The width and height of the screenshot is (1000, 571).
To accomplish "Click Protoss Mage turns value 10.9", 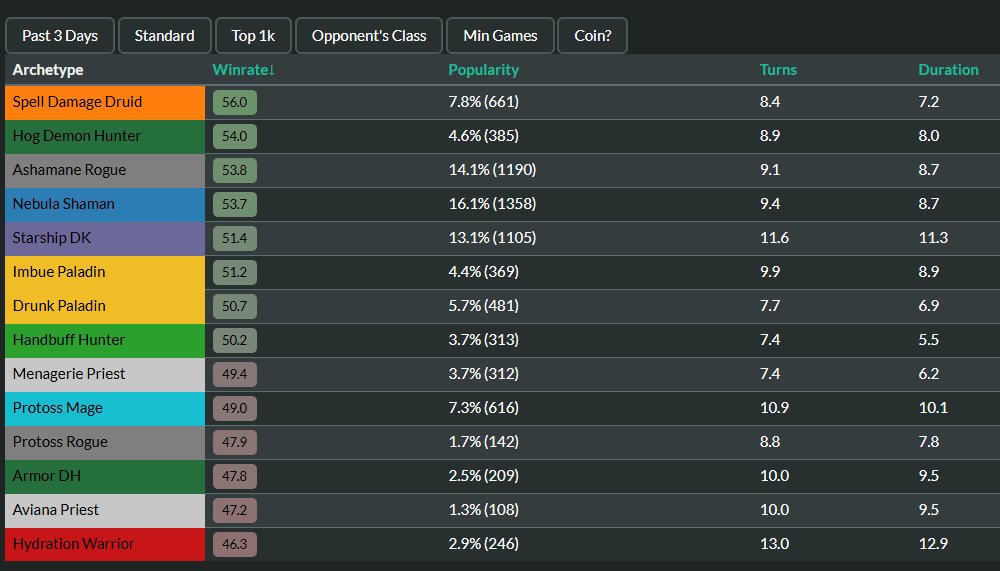I will pyautogui.click(x=774, y=408).
